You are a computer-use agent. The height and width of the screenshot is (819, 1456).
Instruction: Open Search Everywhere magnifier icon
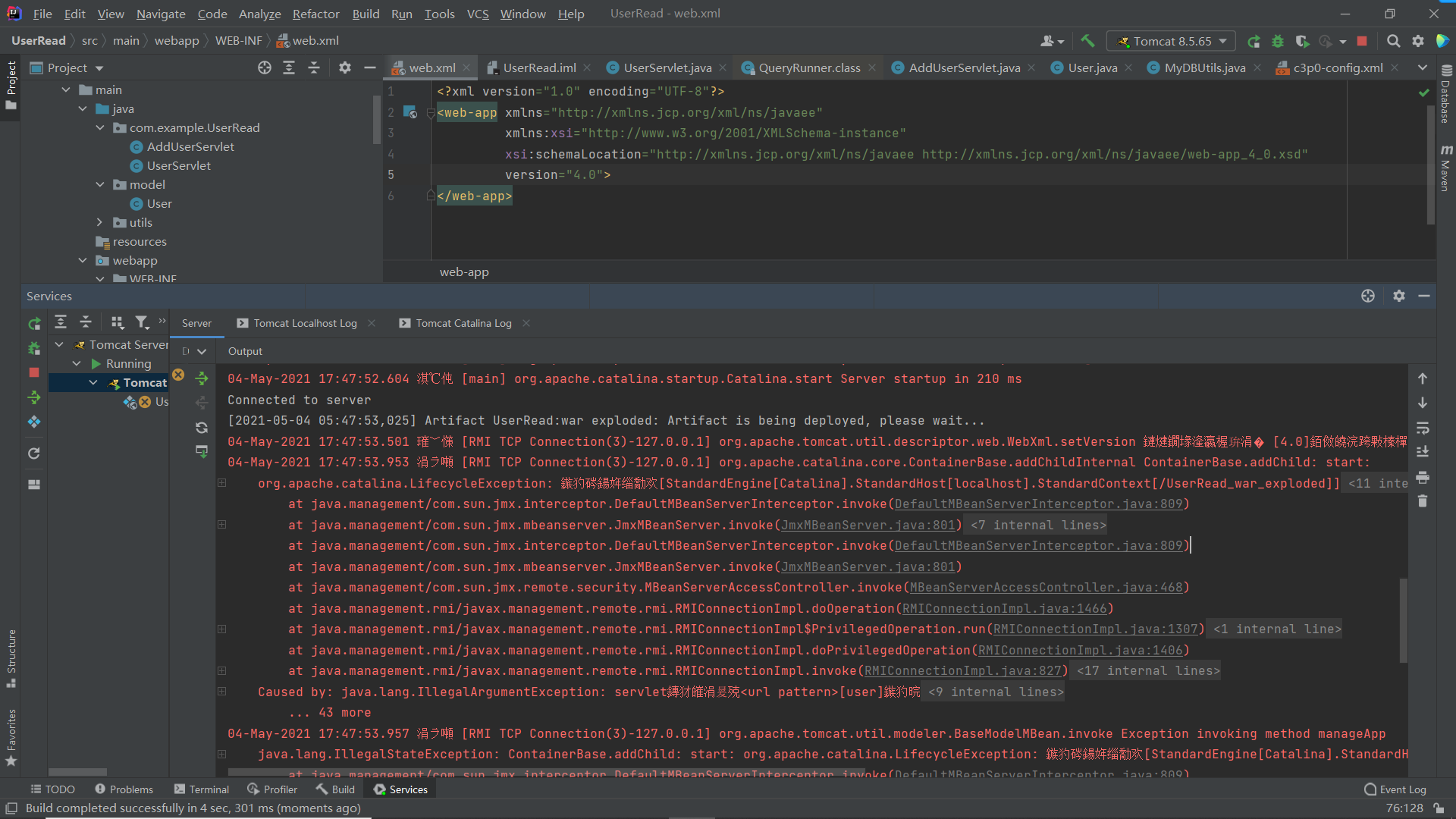pyautogui.click(x=1393, y=41)
